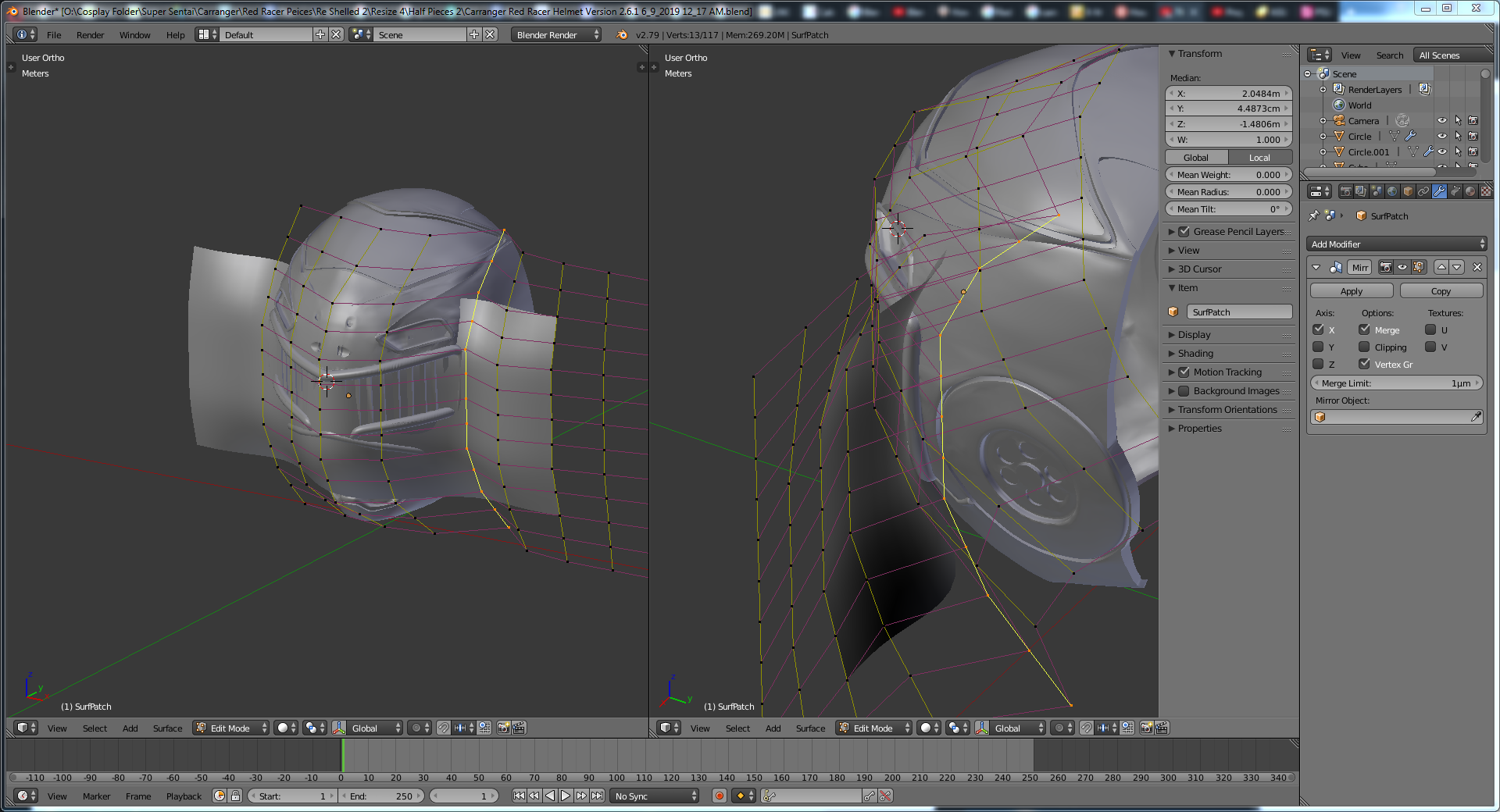Move the Mirror modifier down
Image resolution: width=1500 pixels, height=812 pixels.
pos(1457,267)
